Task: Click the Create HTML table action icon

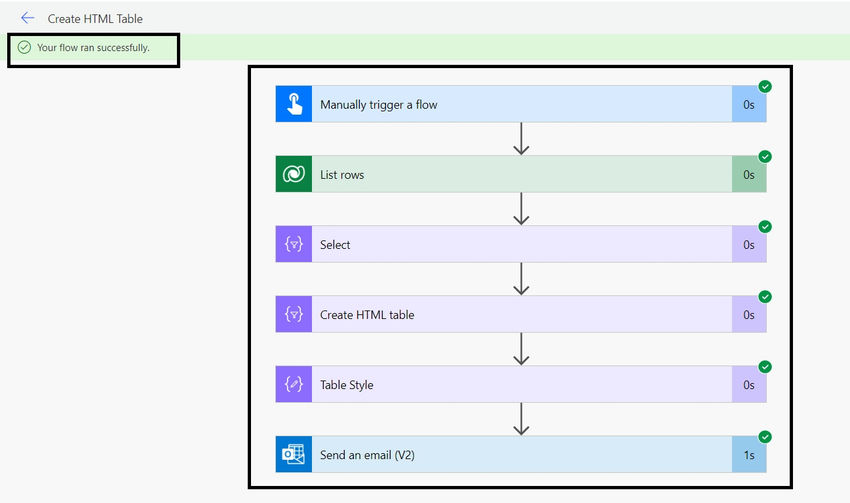Action: click(294, 314)
